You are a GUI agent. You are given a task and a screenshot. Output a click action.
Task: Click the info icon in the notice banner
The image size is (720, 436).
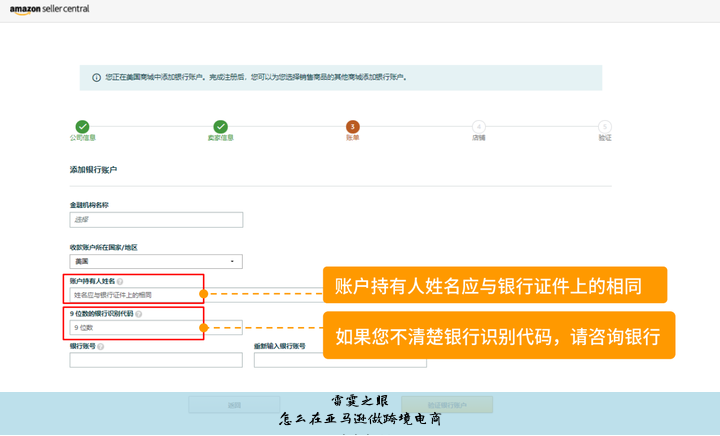pyautogui.click(x=96, y=78)
